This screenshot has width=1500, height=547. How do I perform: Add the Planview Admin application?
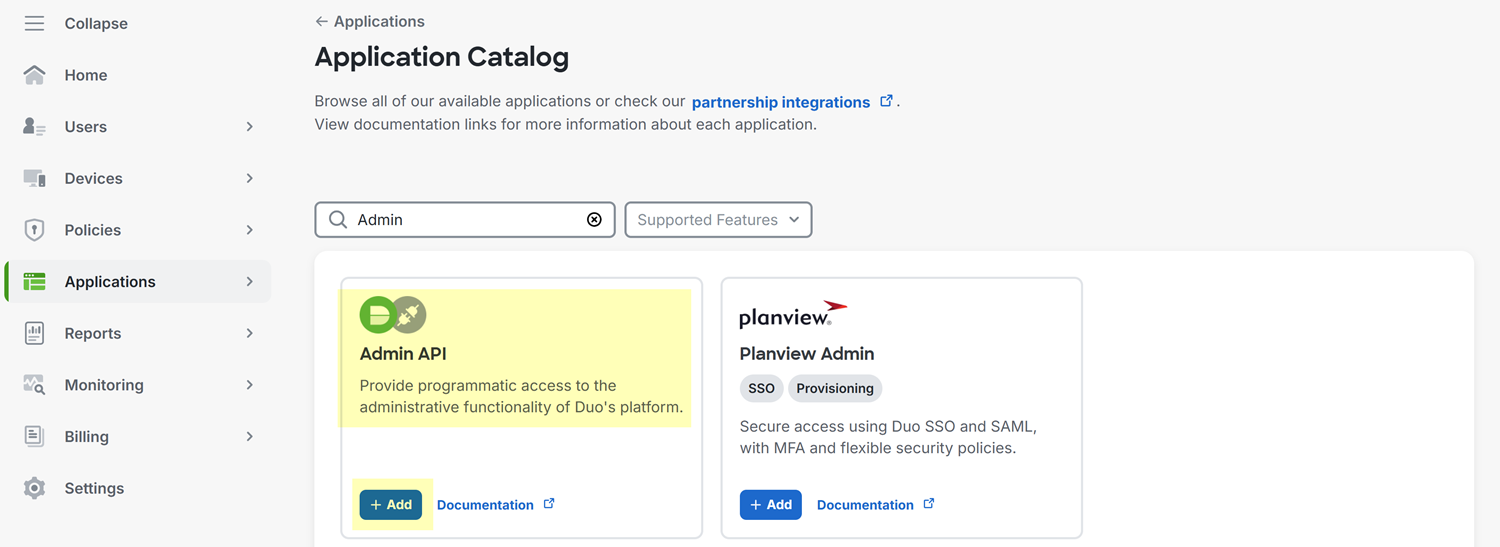(771, 505)
